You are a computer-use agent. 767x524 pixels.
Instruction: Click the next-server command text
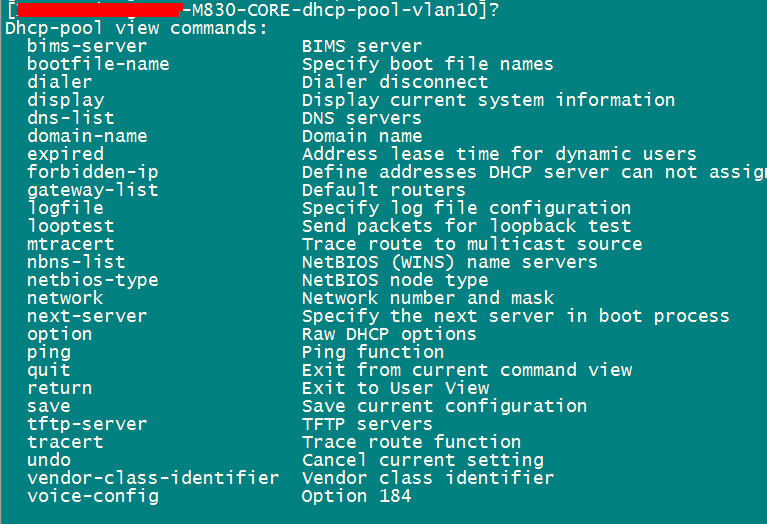click(x=87, y=316)
